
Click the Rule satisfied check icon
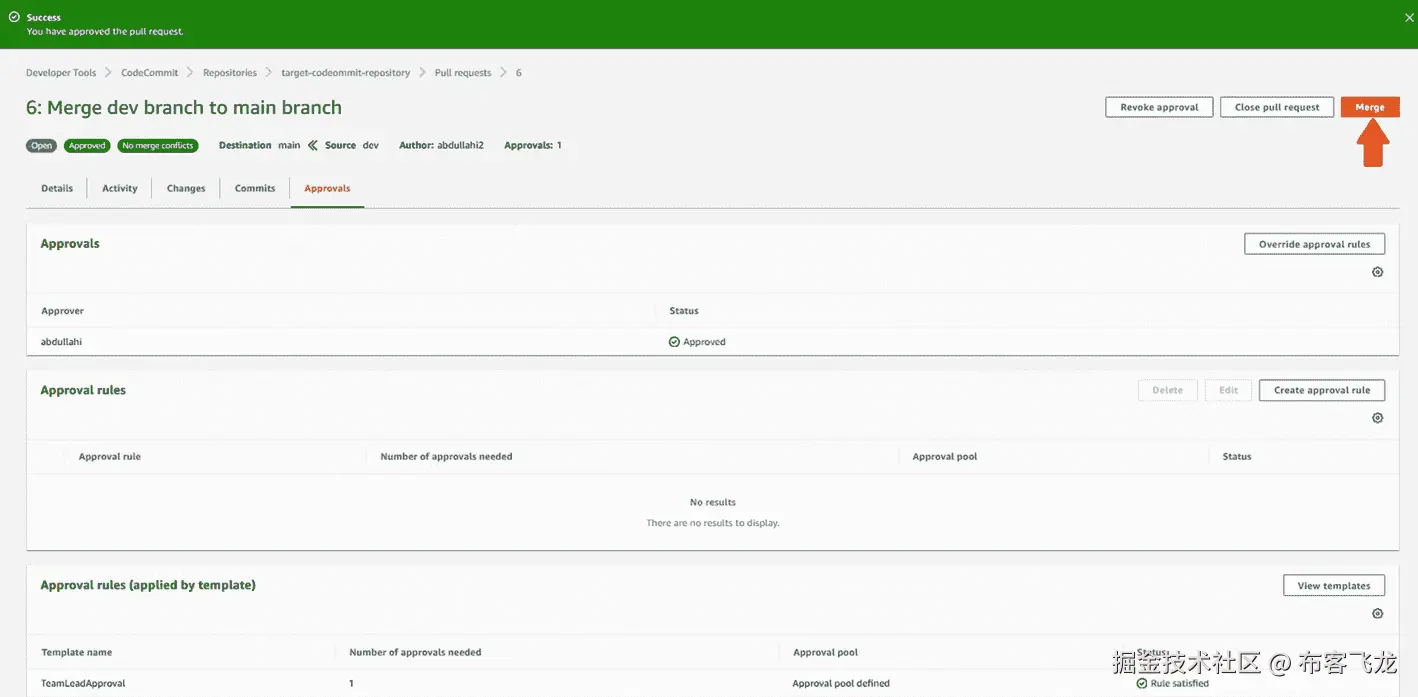click(1142, 684)
